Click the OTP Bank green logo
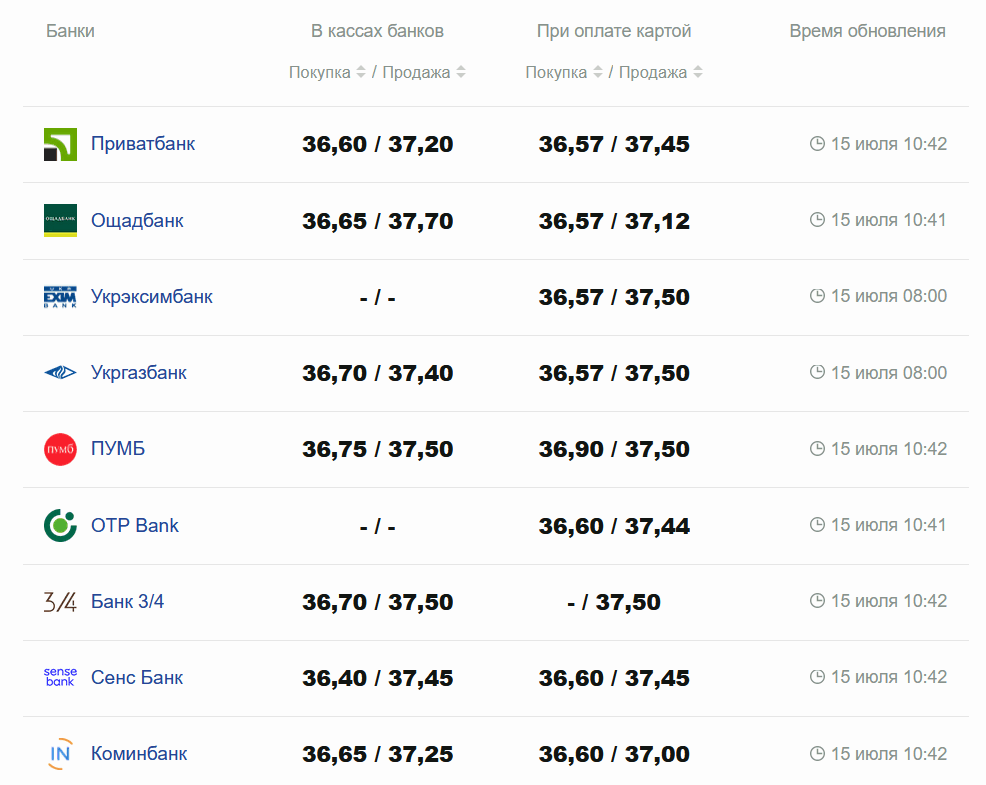 pyautogui.click(x=60, y=525)
